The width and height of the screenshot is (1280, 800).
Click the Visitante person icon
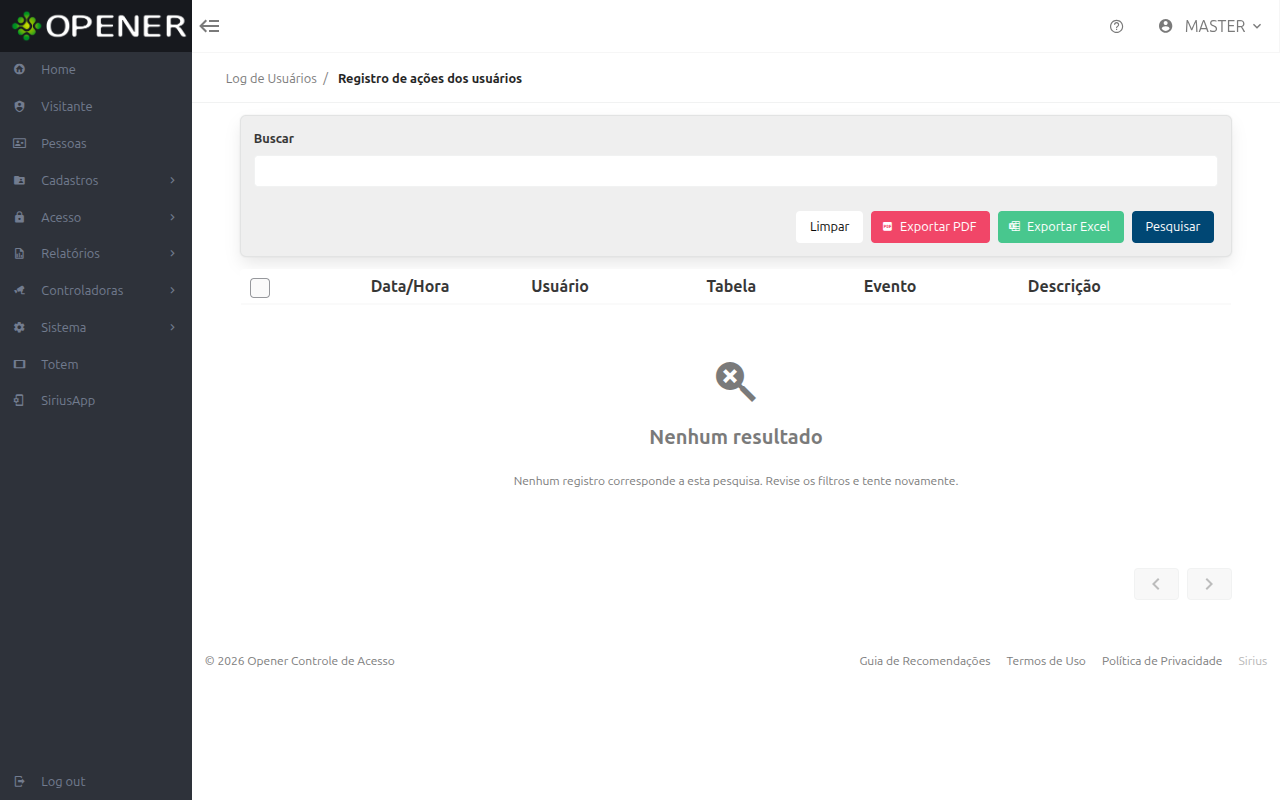tap(19, 106)
